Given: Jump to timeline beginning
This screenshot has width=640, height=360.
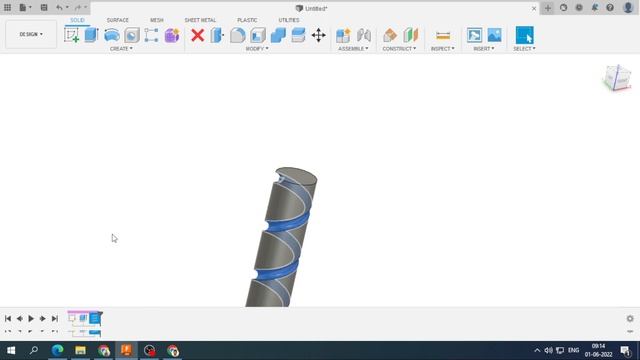Looking at the screenshot, I should click(x=8, y=318).
